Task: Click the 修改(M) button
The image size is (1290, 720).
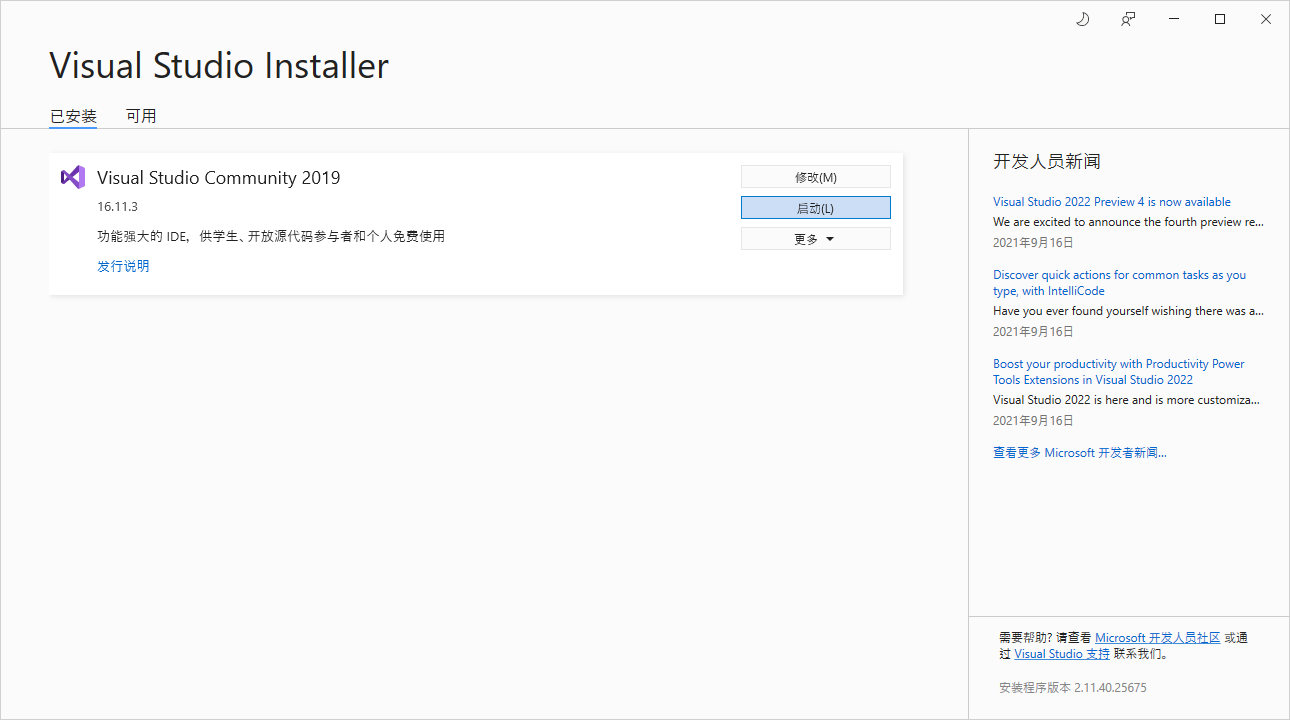Action: [x=815, y=176]
